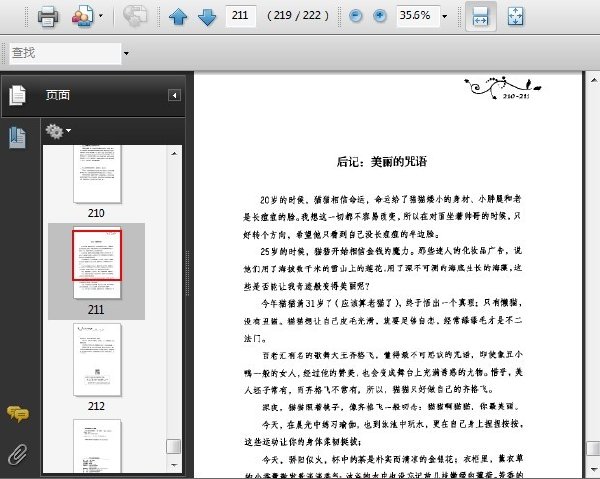This screenshot has width=600, height=479.
Task: Open the comments panel icon
Action: coord(17,414)
